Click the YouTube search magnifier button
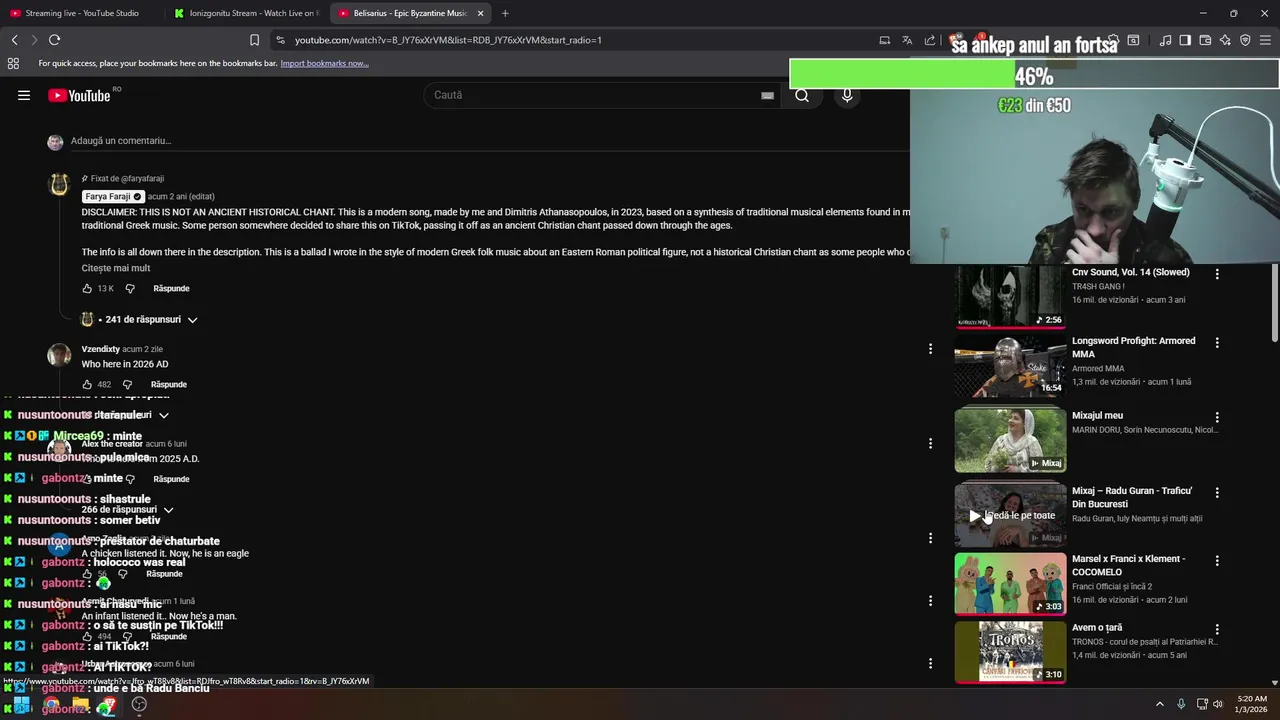The width and height of the screenshot is (1280, 720). [x=802, y=95]
